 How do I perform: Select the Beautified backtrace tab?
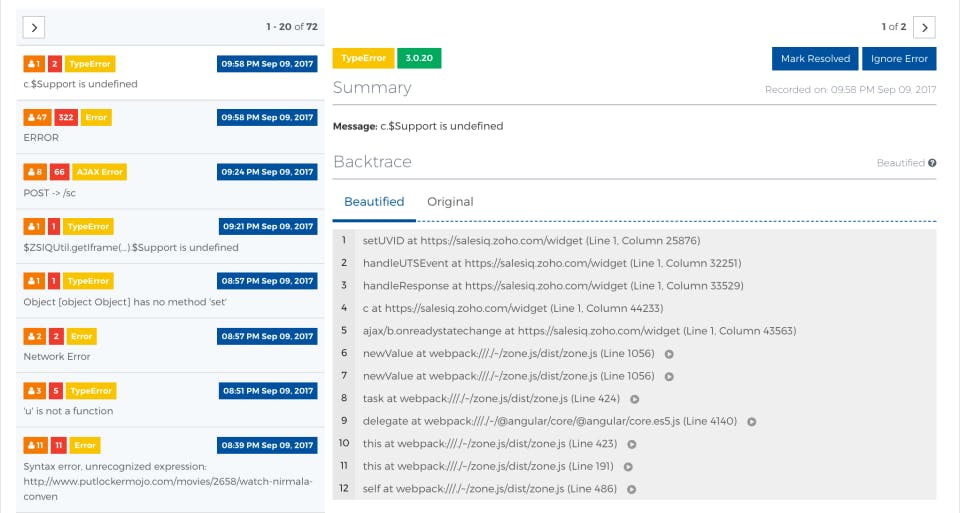pyautogui.click(x=374, y=202)
